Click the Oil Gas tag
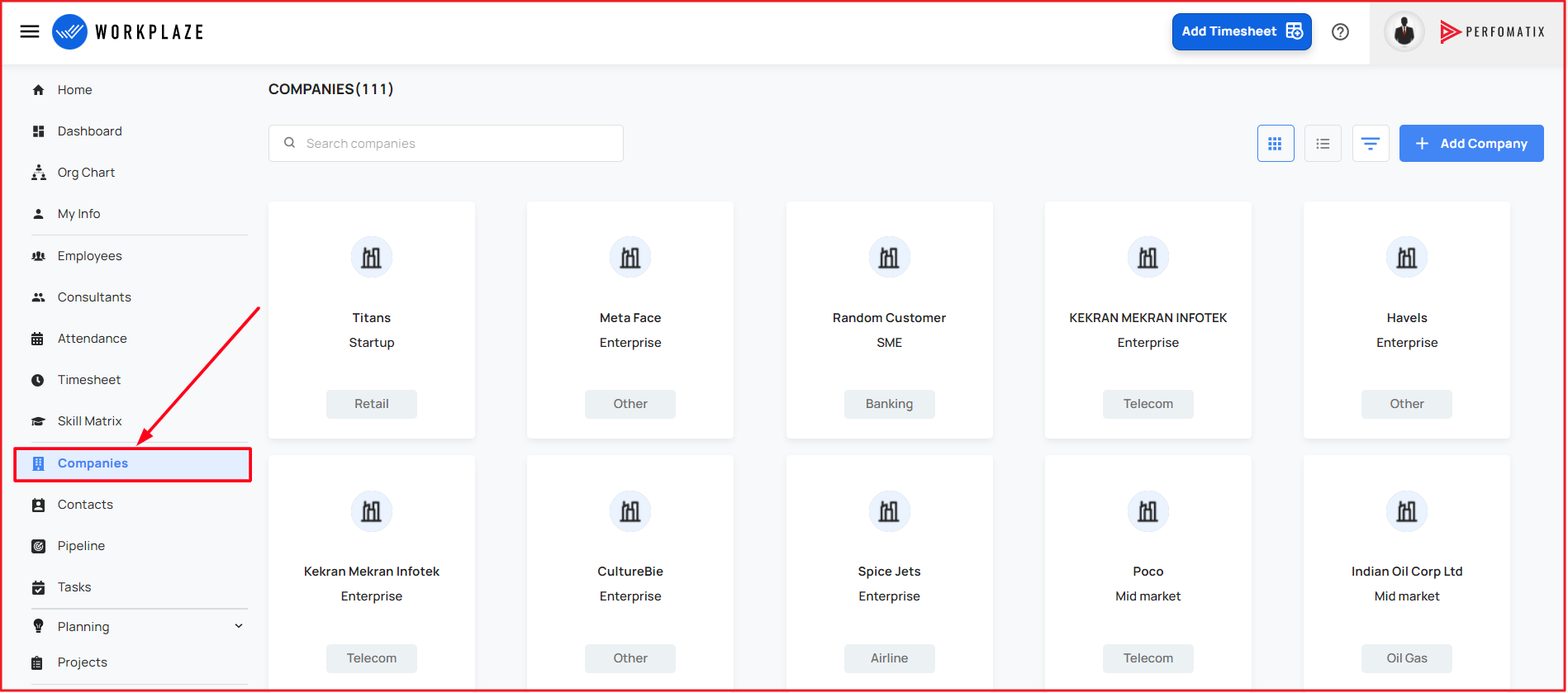This screenshot has width=1568, height=693. tap(1407, 658)
